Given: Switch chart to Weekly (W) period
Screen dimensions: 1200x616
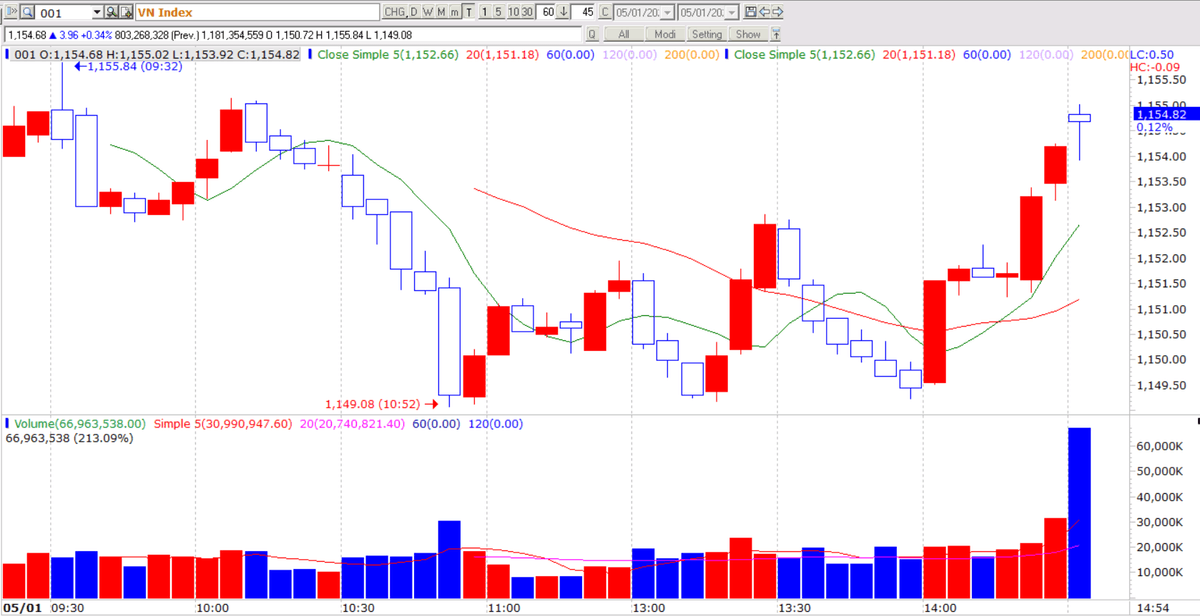Looking at the screenshot, I should pos(427,12).
